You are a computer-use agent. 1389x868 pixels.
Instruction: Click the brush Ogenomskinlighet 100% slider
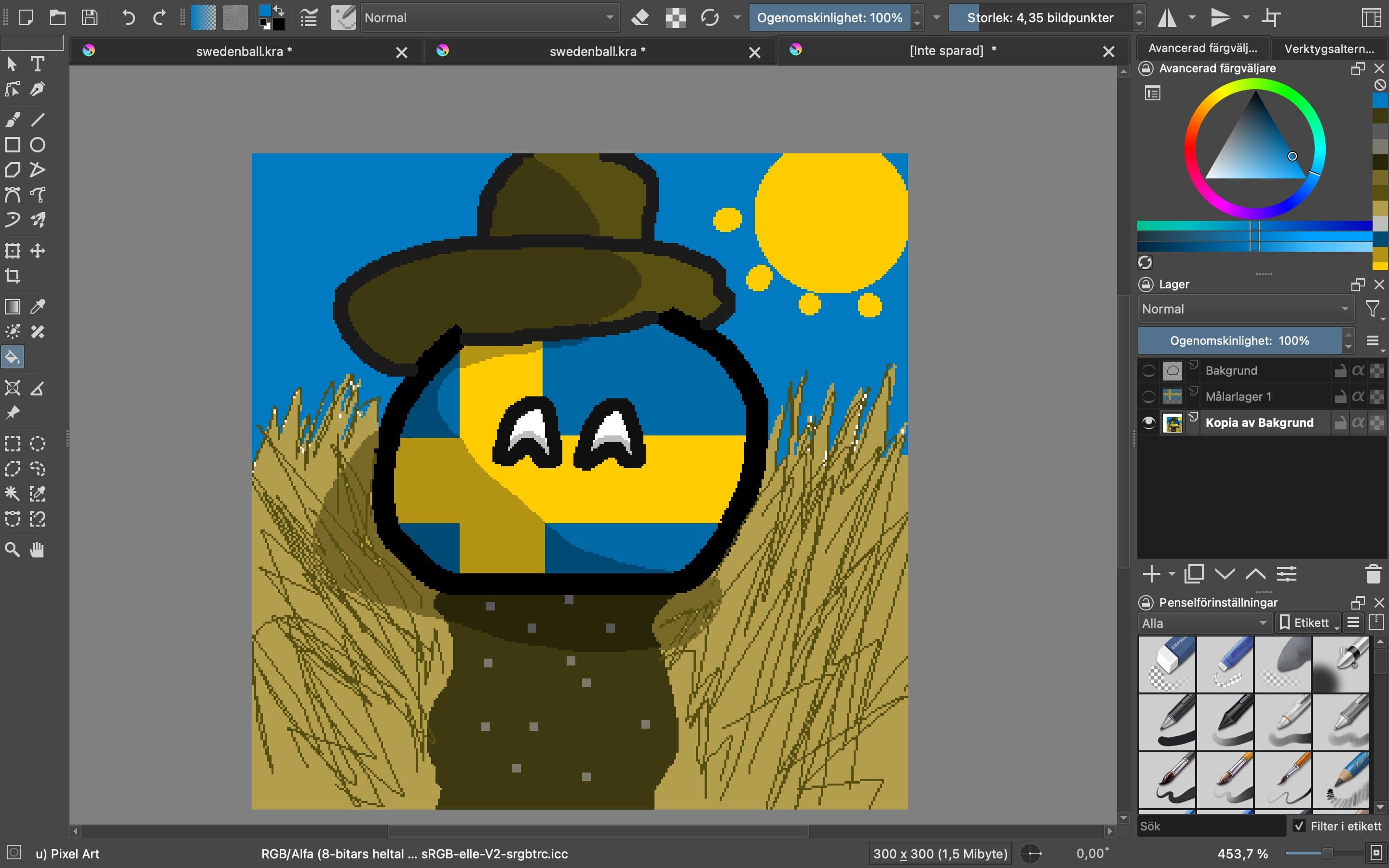pyautogui.click(x=830, y=18)
